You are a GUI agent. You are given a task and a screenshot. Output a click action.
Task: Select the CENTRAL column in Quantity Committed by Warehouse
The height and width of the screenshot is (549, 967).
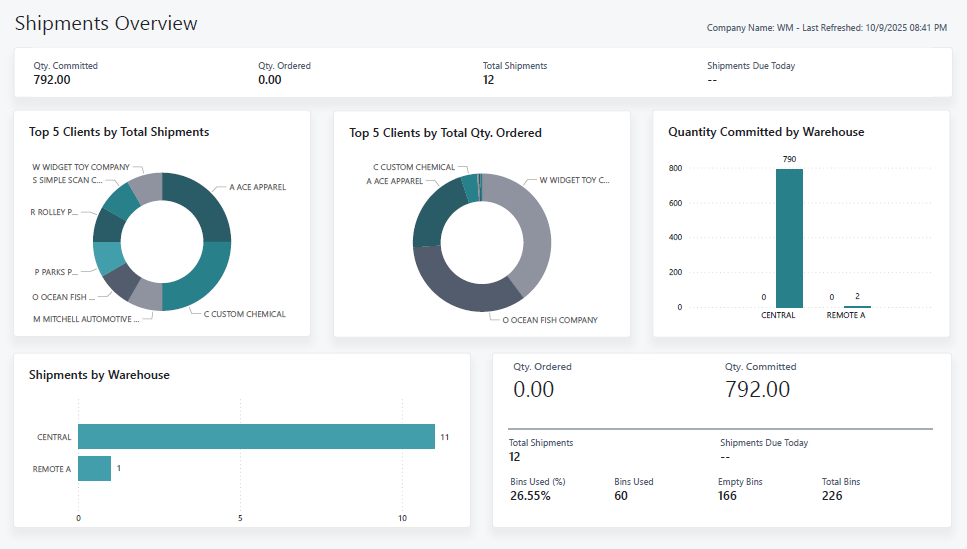[788, 238]
